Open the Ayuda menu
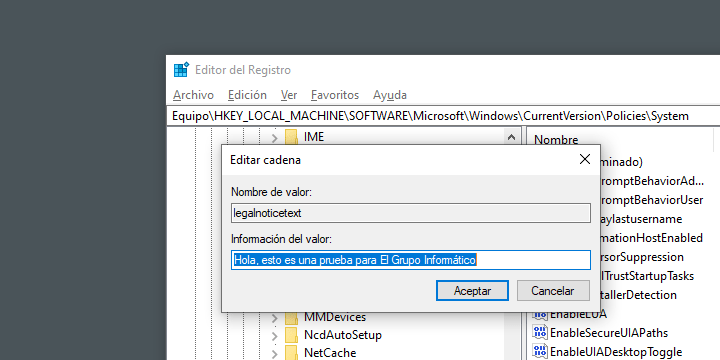The image size is (720, 360). pyautogui.click(x=389, y=95)
